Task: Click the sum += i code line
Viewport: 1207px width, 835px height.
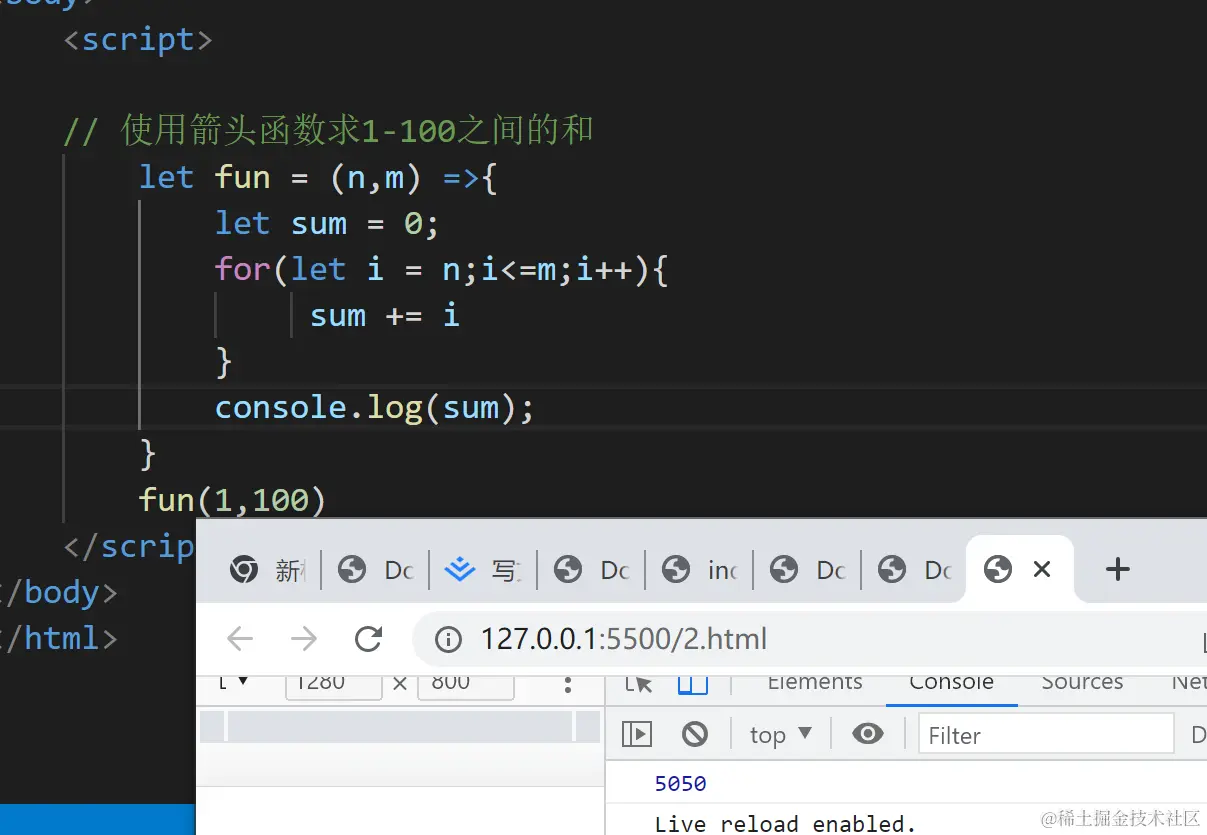Action: tap(384, 316)
